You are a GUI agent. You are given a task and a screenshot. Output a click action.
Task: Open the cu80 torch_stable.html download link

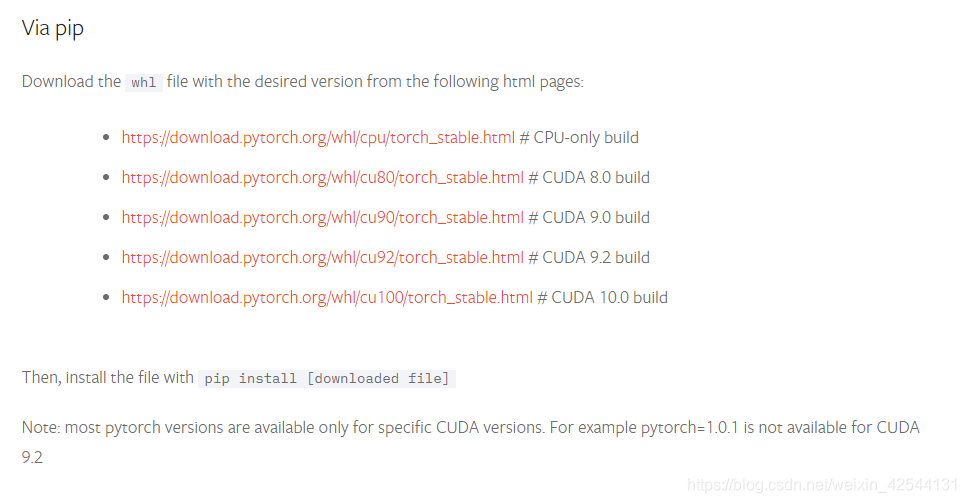tap(322, 178)
